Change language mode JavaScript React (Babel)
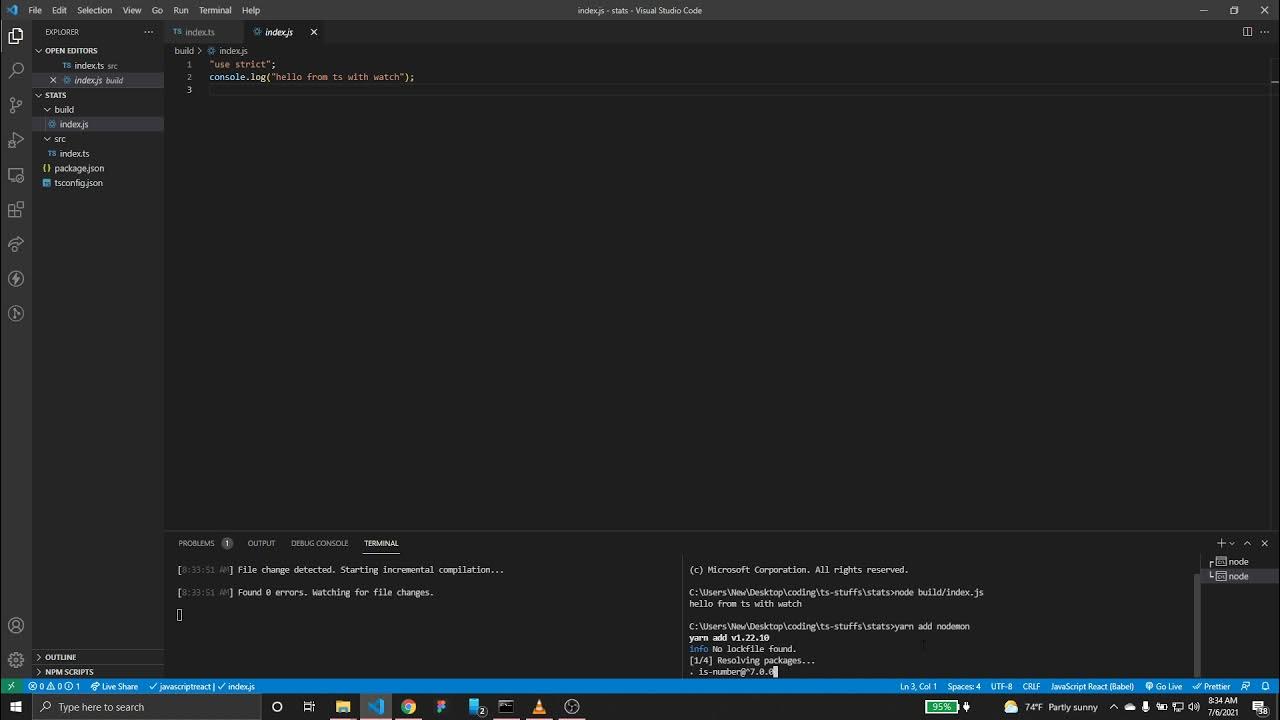The height and width of the screenshot is (720, 1280). point(1092,686)
